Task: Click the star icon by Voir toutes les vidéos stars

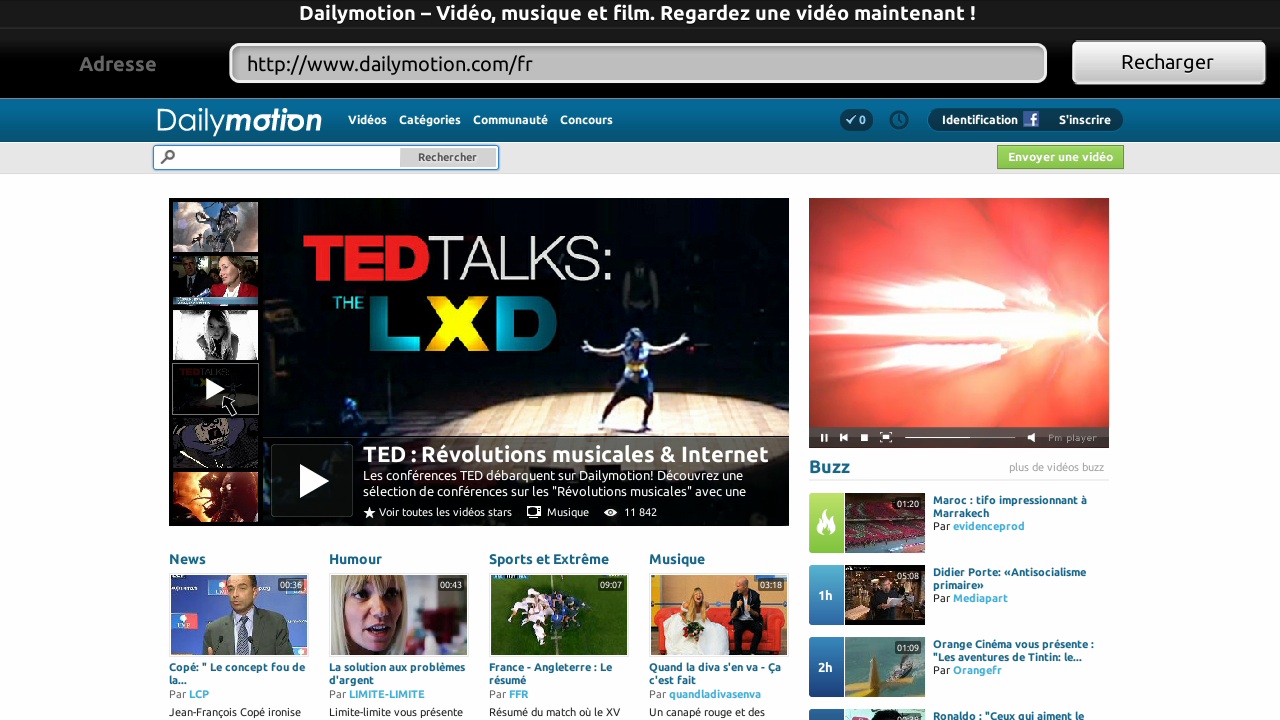Action: coord(369,512)
